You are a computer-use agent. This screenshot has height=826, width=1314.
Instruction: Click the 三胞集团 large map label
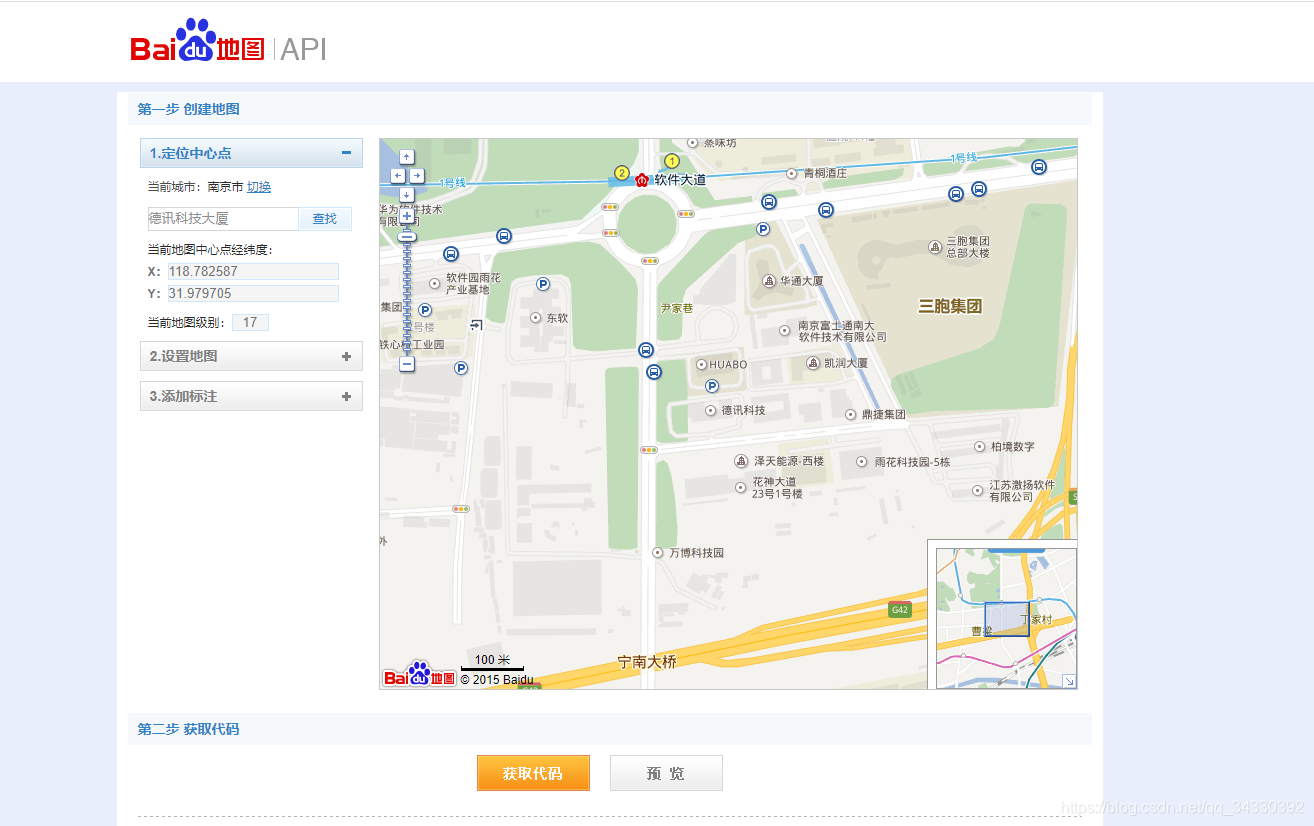click(x=950, y=306)
